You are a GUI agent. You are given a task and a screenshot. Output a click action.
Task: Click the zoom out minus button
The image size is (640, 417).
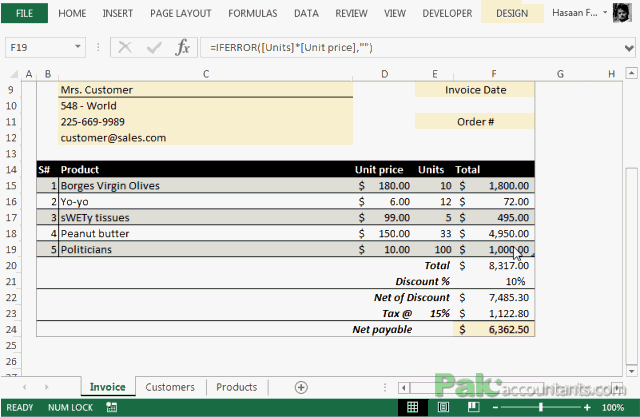coord(495,407)
